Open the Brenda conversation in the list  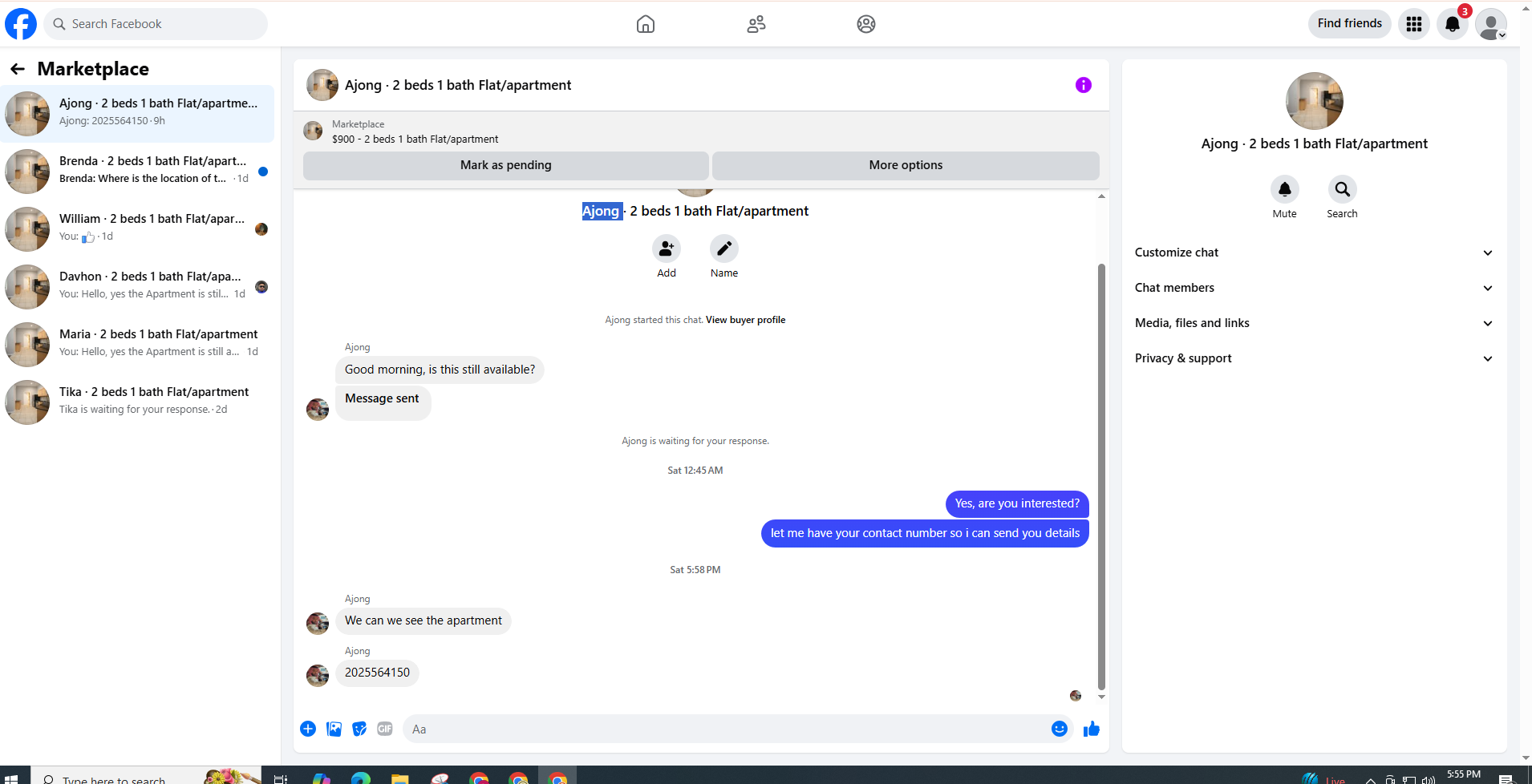137,172
